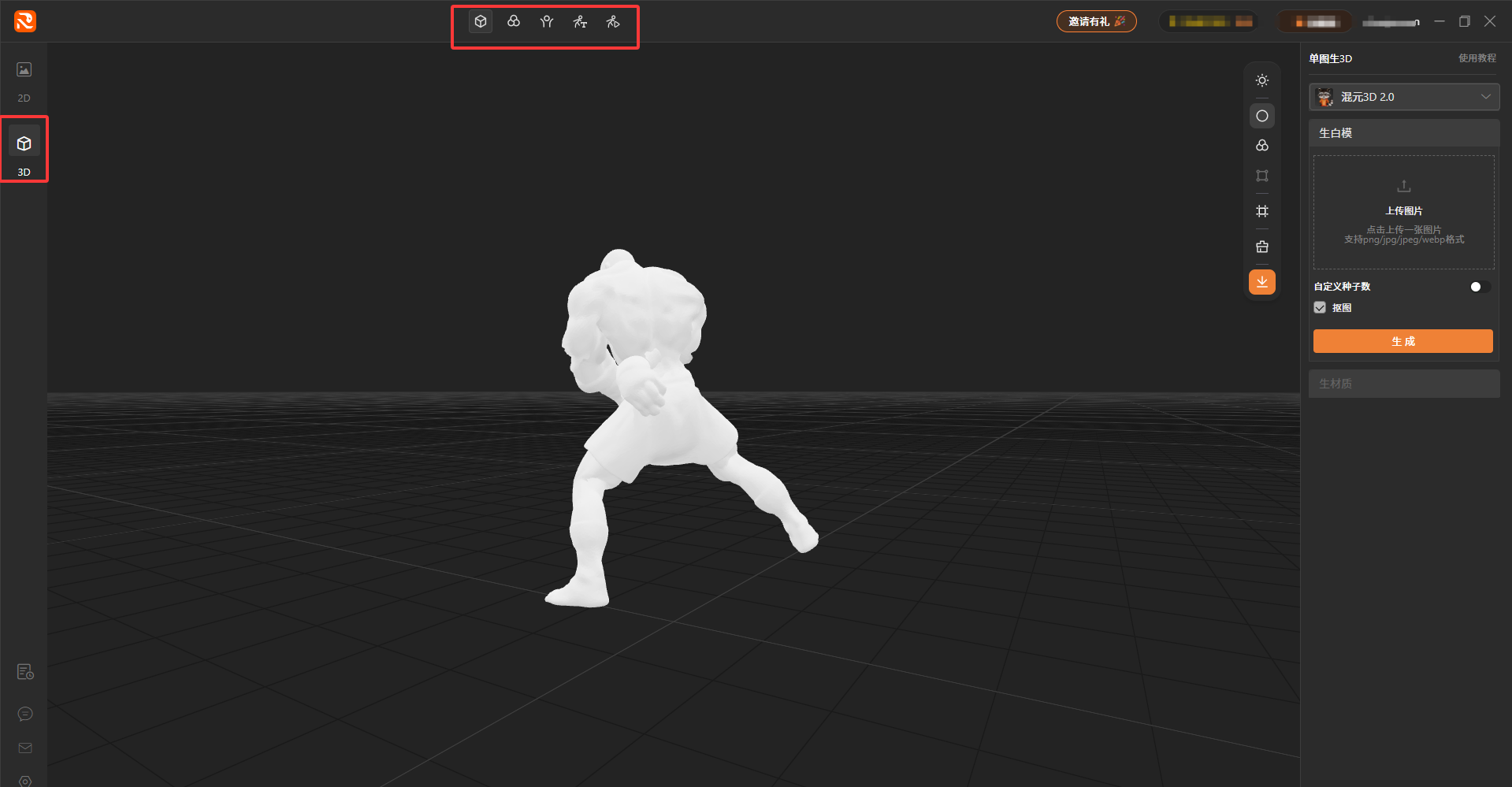Open the 使用教程 tutorial link
The height and width of the screenshot is (787, 1512).
pyautogui.click(x=1477, y=58)
